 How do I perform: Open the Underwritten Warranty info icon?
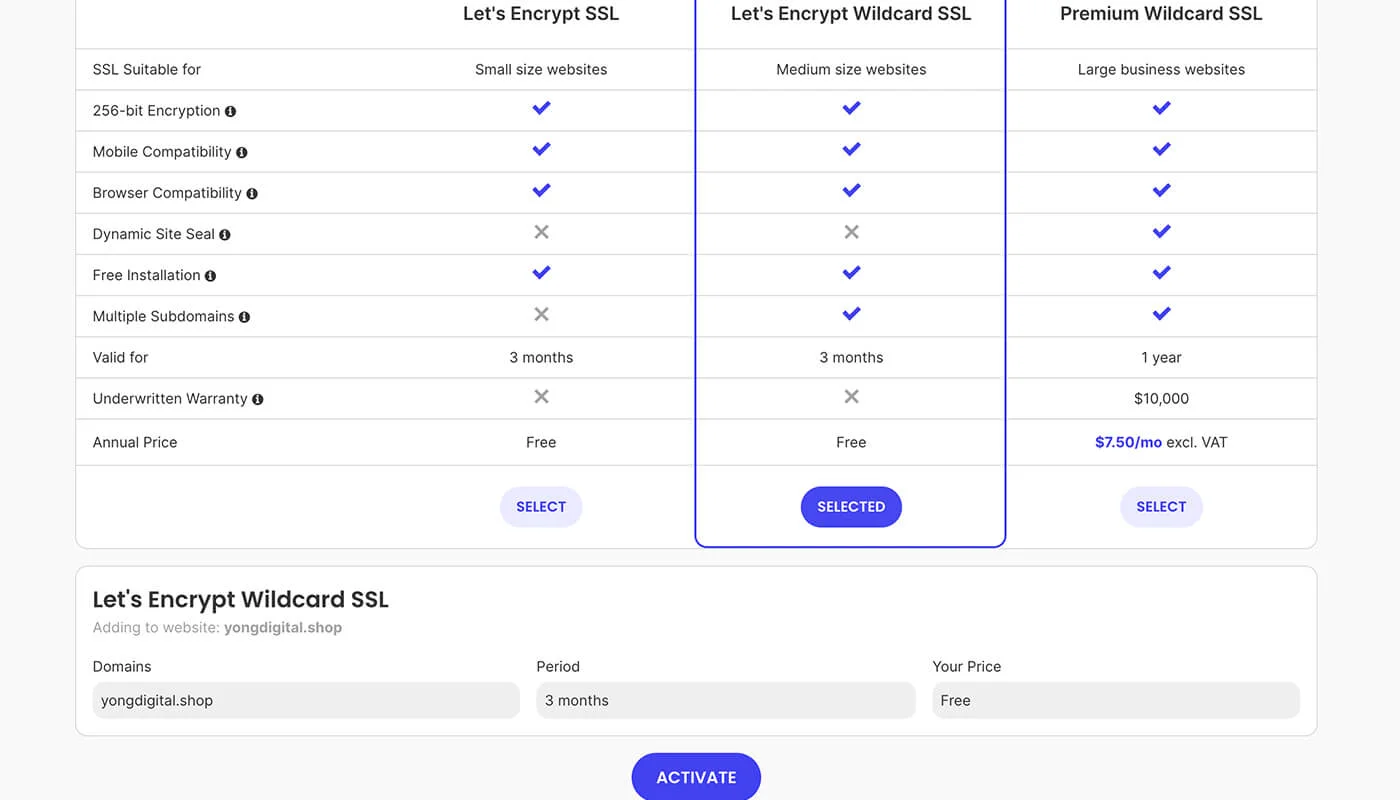[258, 398]
